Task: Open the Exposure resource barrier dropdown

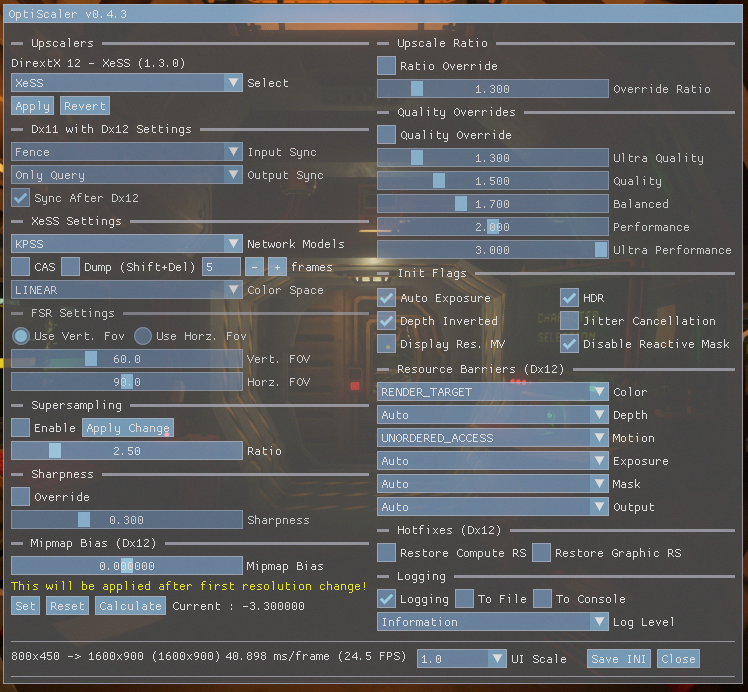Action: tap(493, 461)
